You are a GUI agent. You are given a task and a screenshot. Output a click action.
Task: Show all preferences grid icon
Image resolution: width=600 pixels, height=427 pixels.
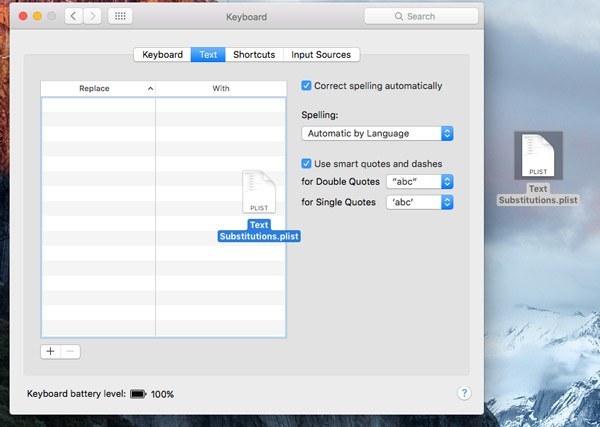120,16
